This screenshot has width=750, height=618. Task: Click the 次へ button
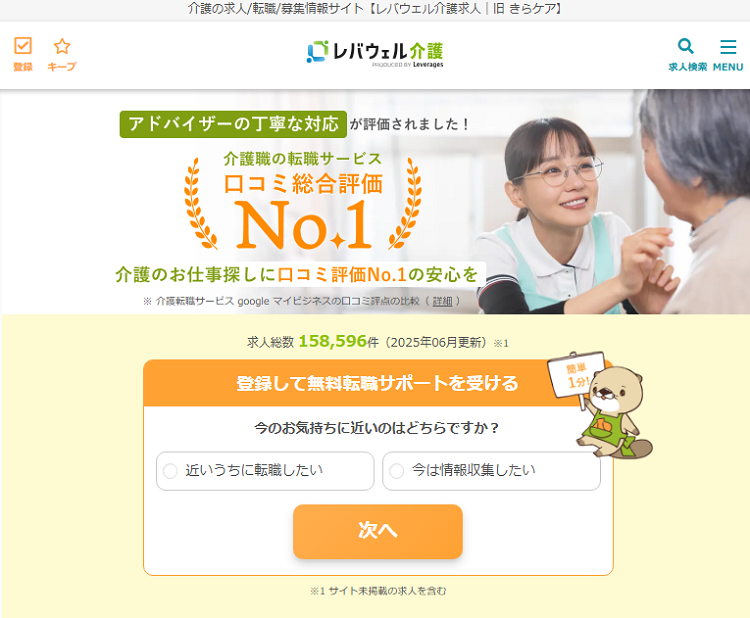pyautogui.click(x=378, y=531)
